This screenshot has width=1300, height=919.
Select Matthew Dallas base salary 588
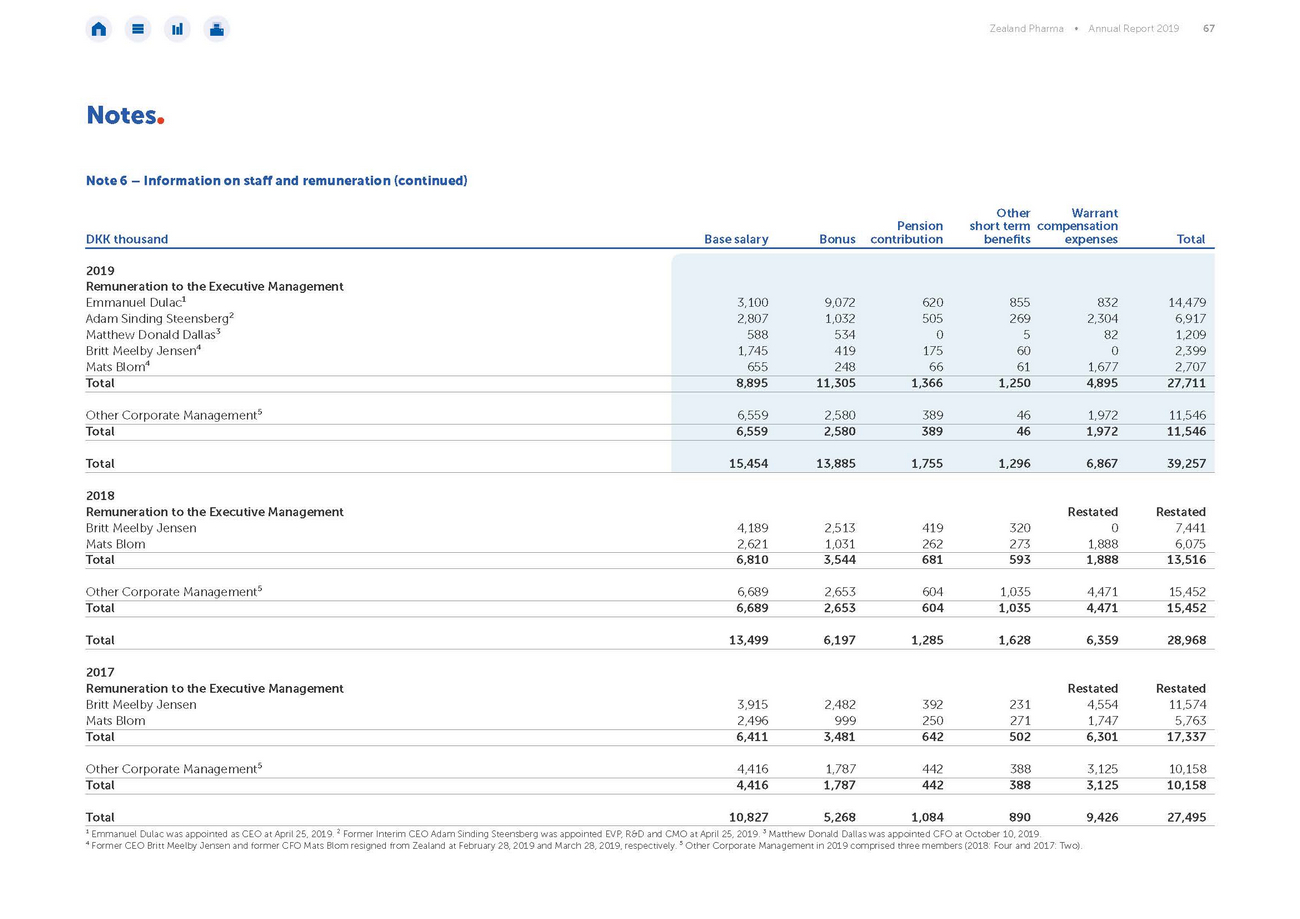click(x=757, y=334)
